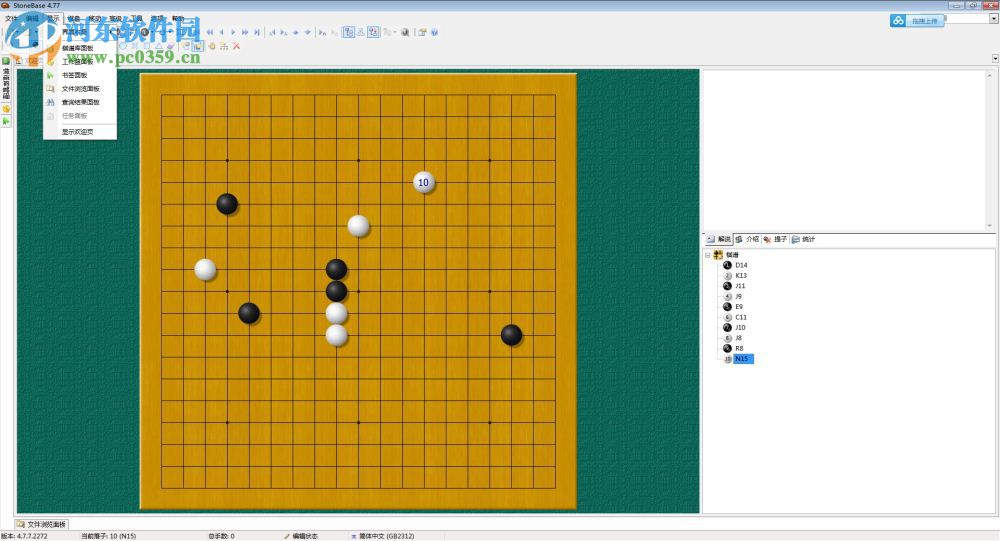Screen dimensions: 1000x541
Task: Open the blue help question mark icon
Action: pyautogui.click(x=434, y=32)
